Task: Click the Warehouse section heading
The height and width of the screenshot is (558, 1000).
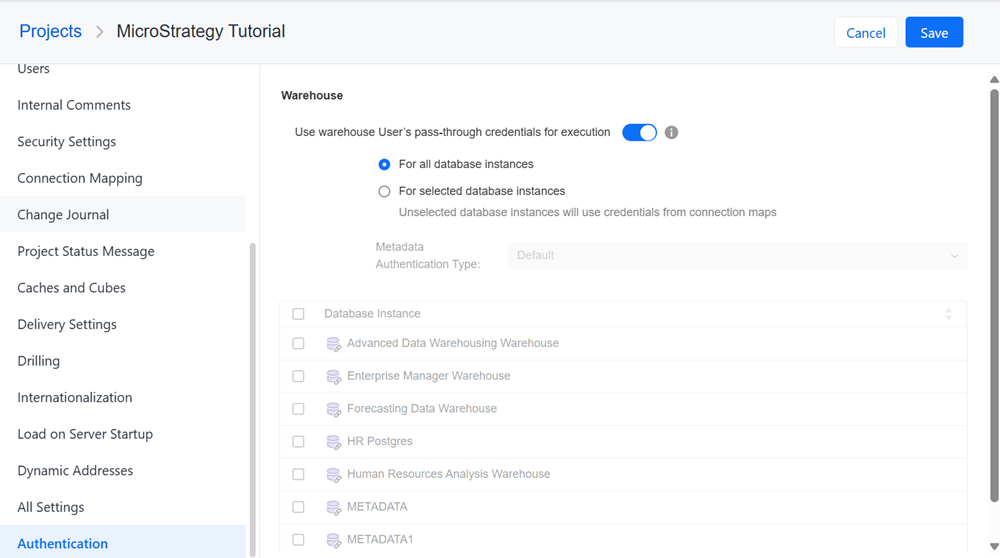Action: click(x=312, y=96)
